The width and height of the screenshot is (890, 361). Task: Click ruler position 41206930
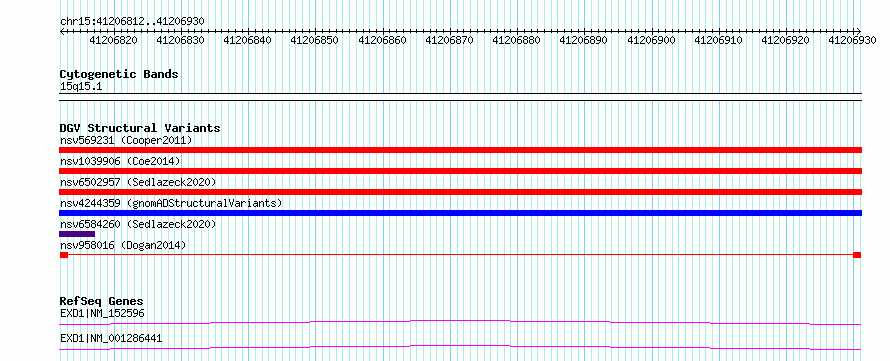click(x=852, y=40)
